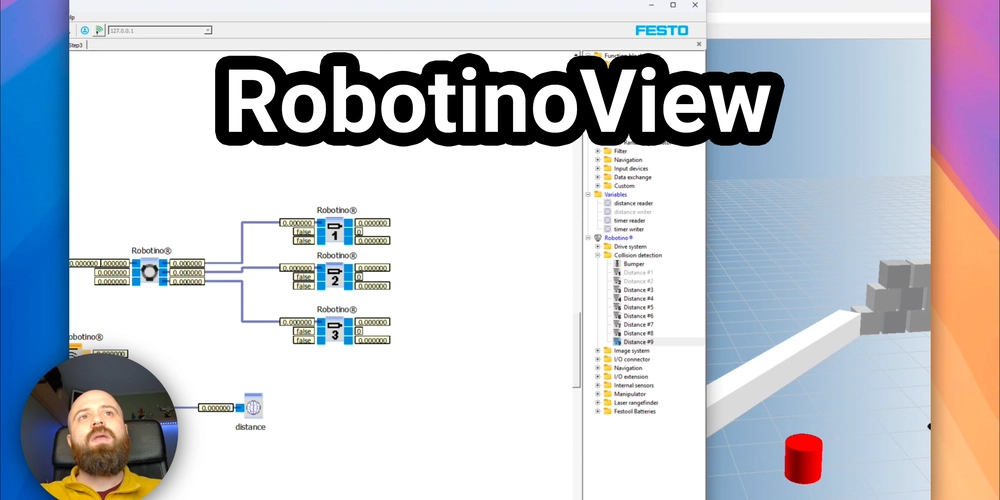Click the omnidrive Robotino block

click(x=148, y=272)
